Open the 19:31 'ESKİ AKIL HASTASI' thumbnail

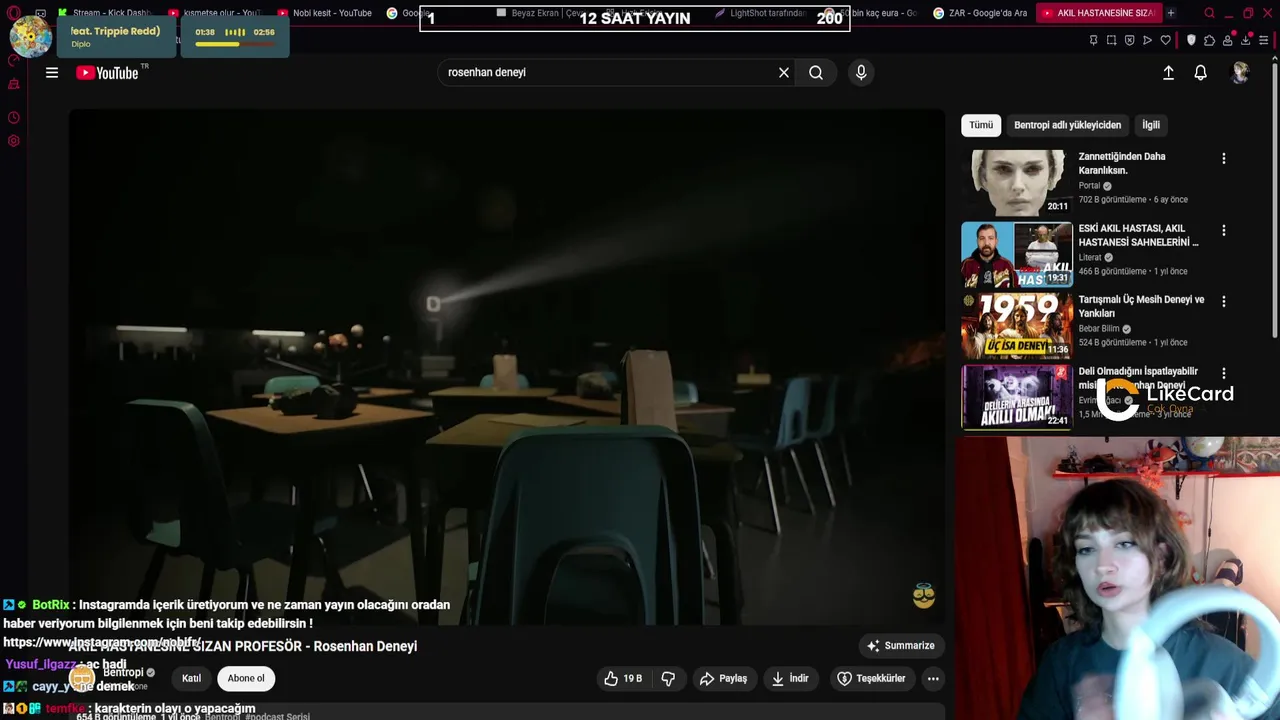[x=1017, y=254]
